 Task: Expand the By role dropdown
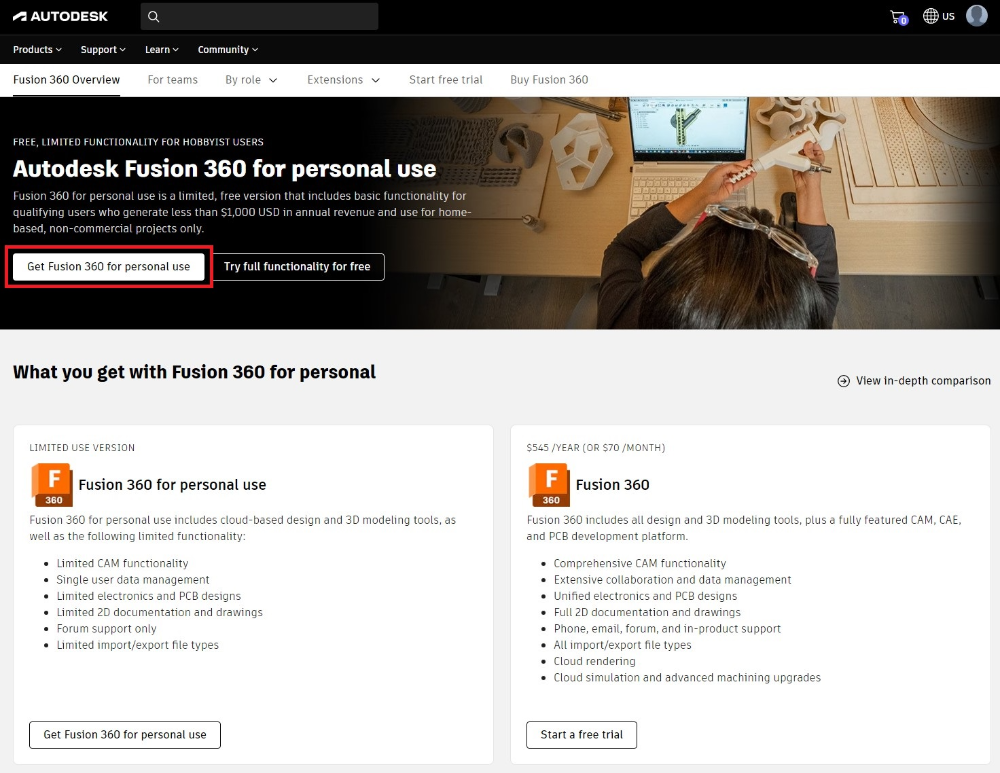251,80
